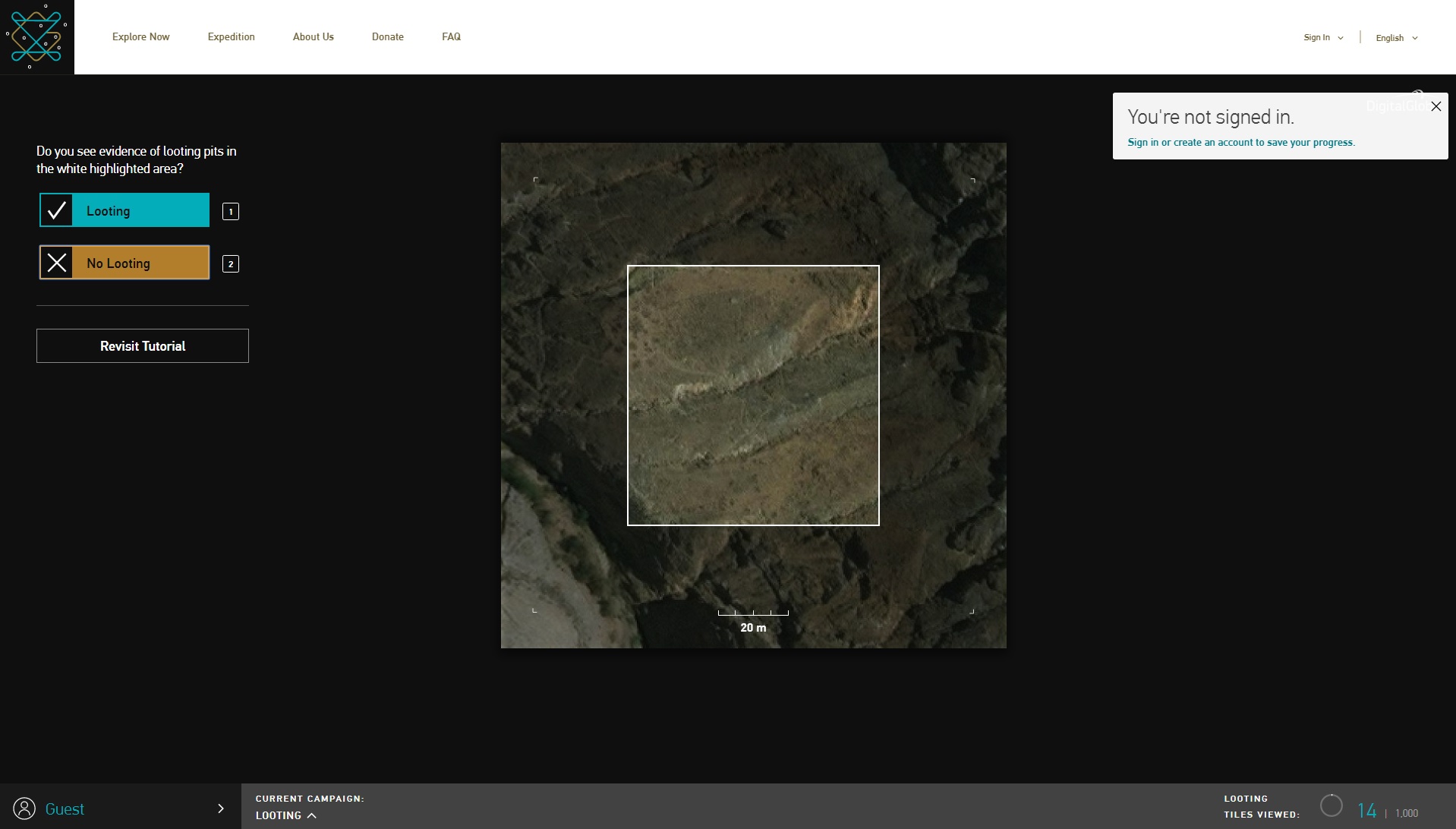The image size is (1456, 829).
Task: Mark the tile as No Looting
Action: (124, 263)
